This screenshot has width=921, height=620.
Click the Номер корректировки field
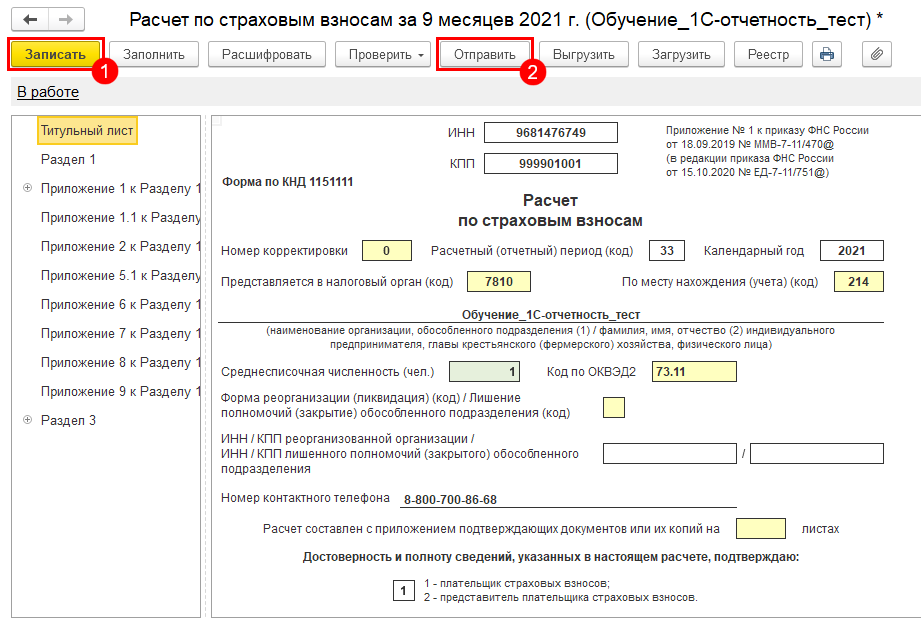[x=387, y=251]
